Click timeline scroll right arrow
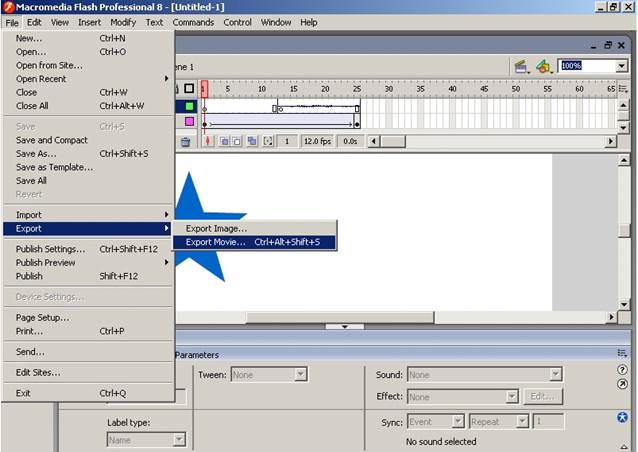The image size is (638, 452). click(610, 141)
